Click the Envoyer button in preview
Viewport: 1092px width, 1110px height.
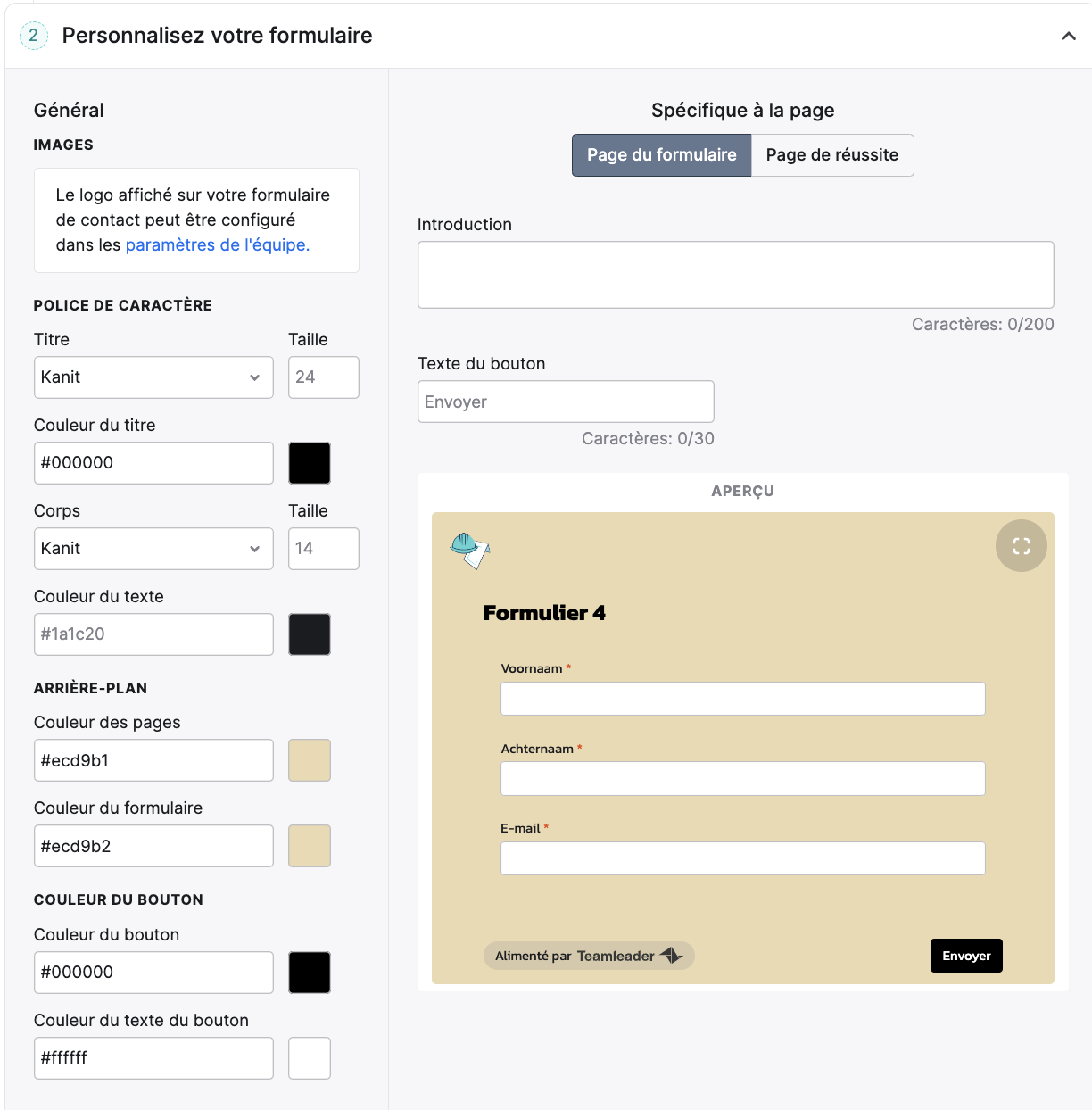(966, 956)
